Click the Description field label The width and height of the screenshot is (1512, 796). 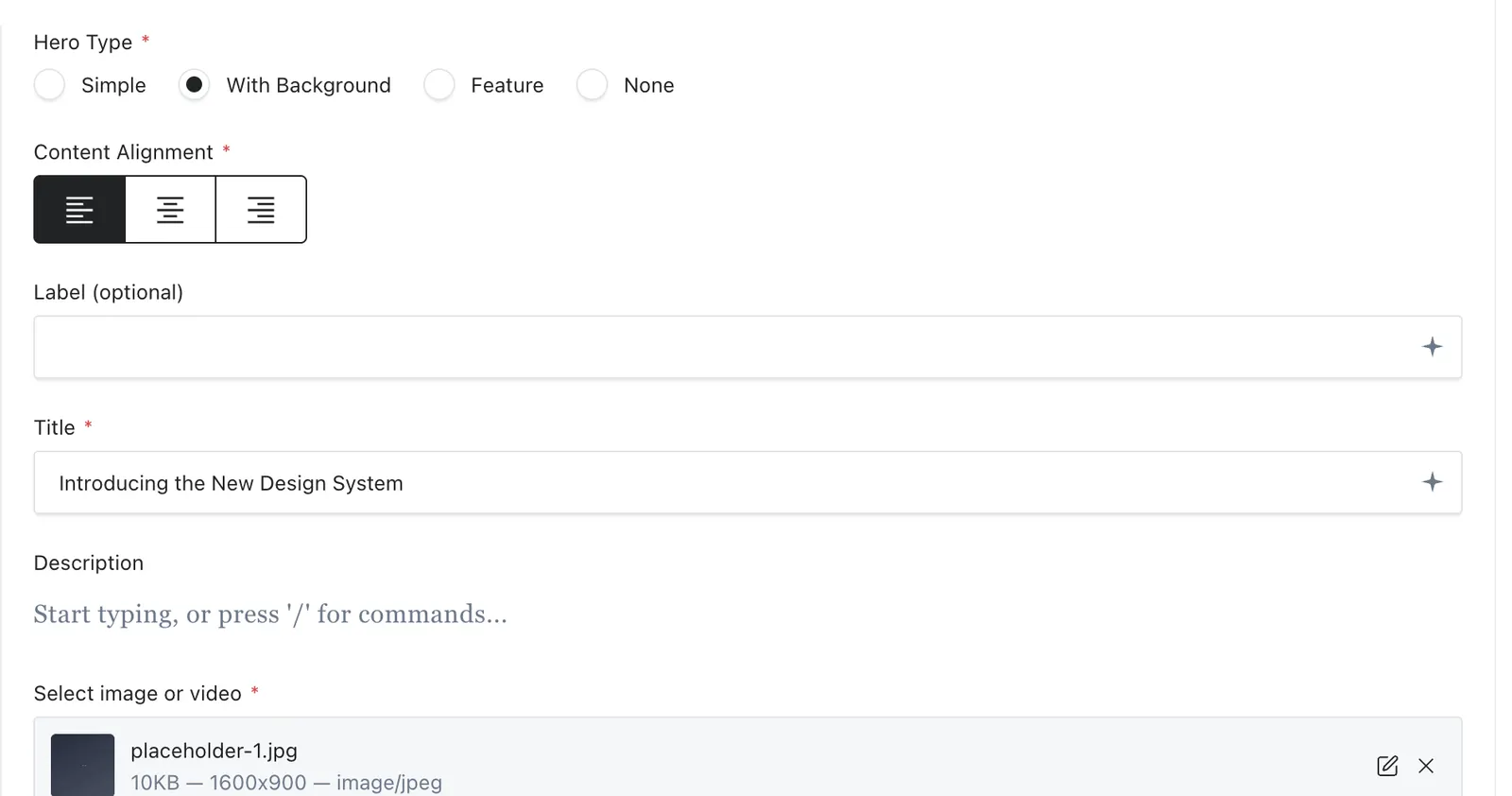(x=89, y=563)
